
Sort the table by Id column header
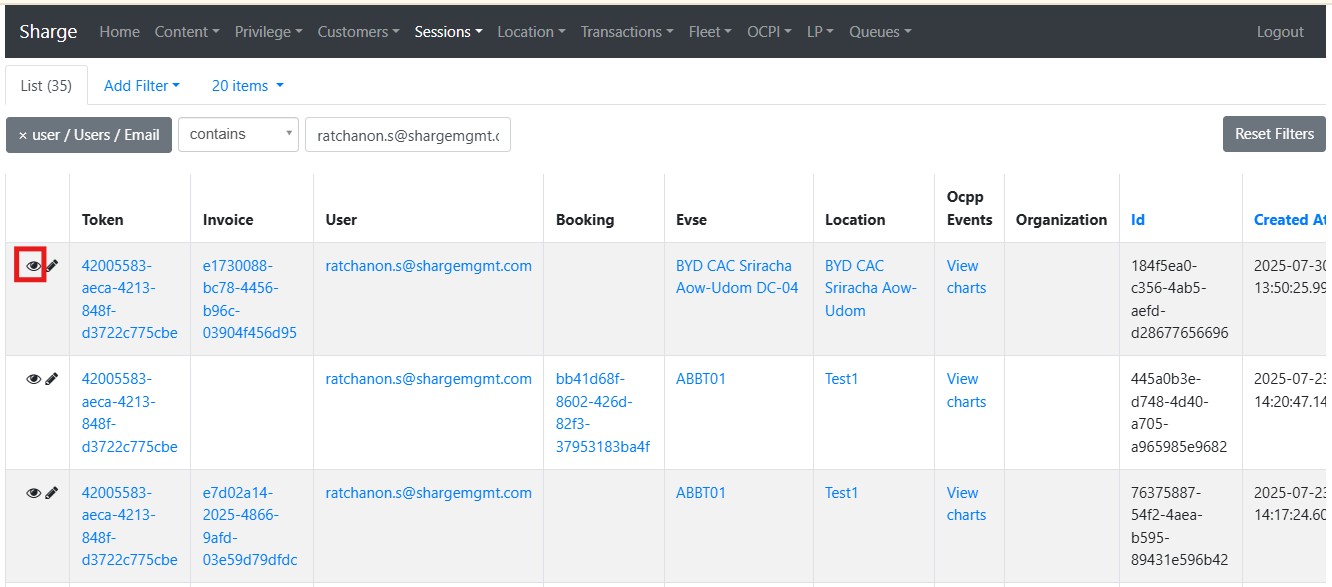tap(1138, 220)
